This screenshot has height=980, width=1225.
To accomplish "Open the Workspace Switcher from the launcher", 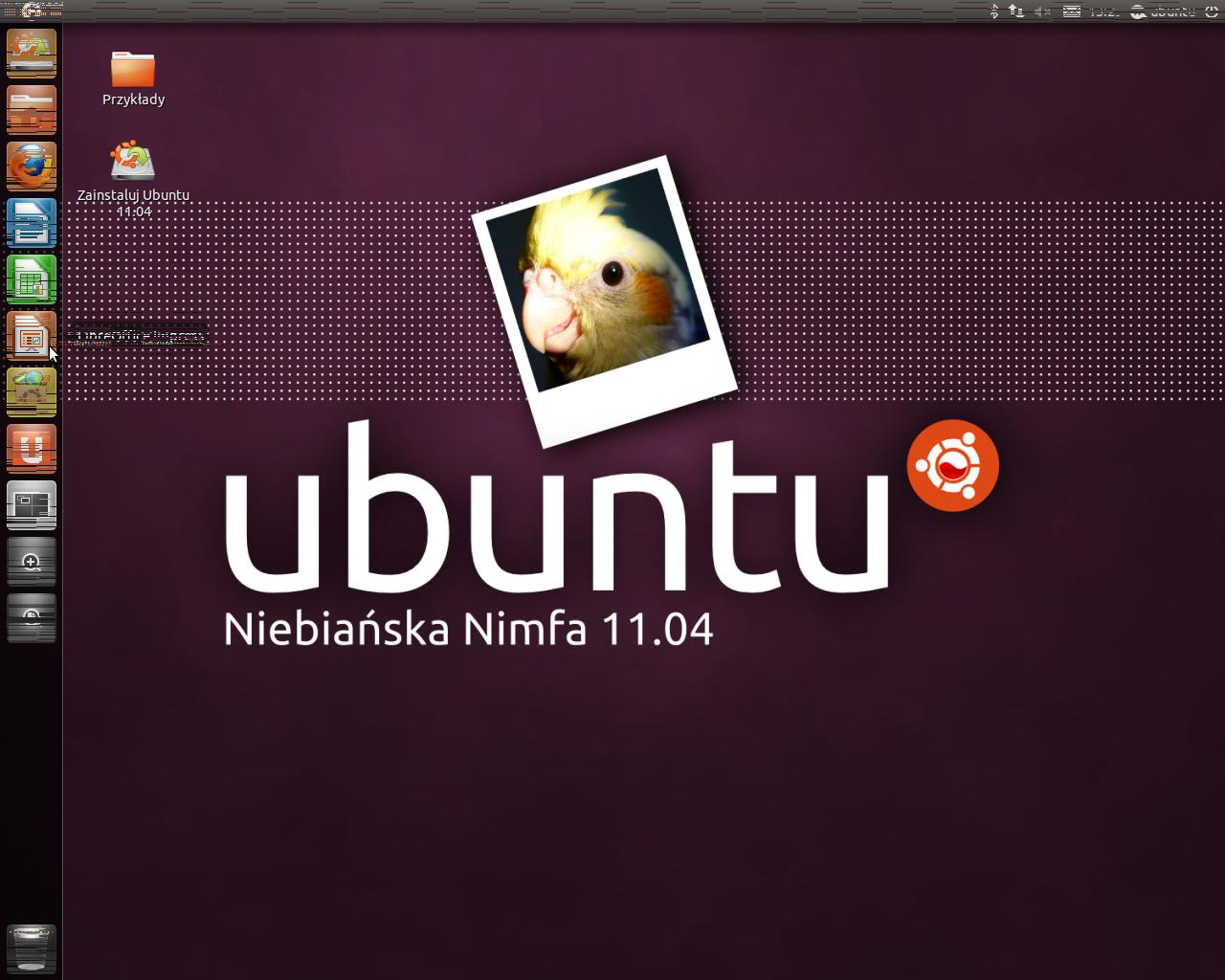I will 32,505.
